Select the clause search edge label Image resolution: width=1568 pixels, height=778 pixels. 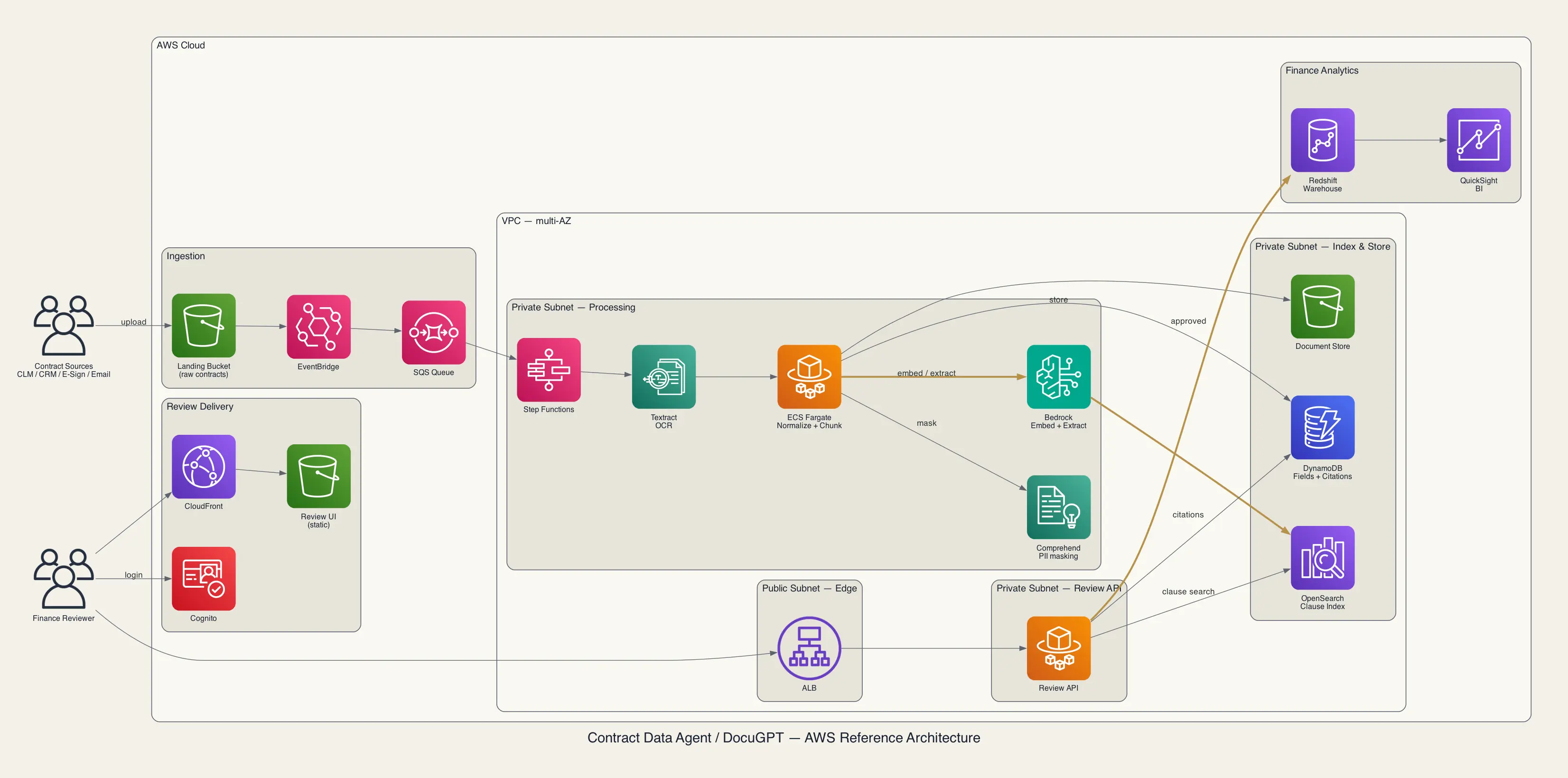pyautogui.click(x=1187, y=592)
